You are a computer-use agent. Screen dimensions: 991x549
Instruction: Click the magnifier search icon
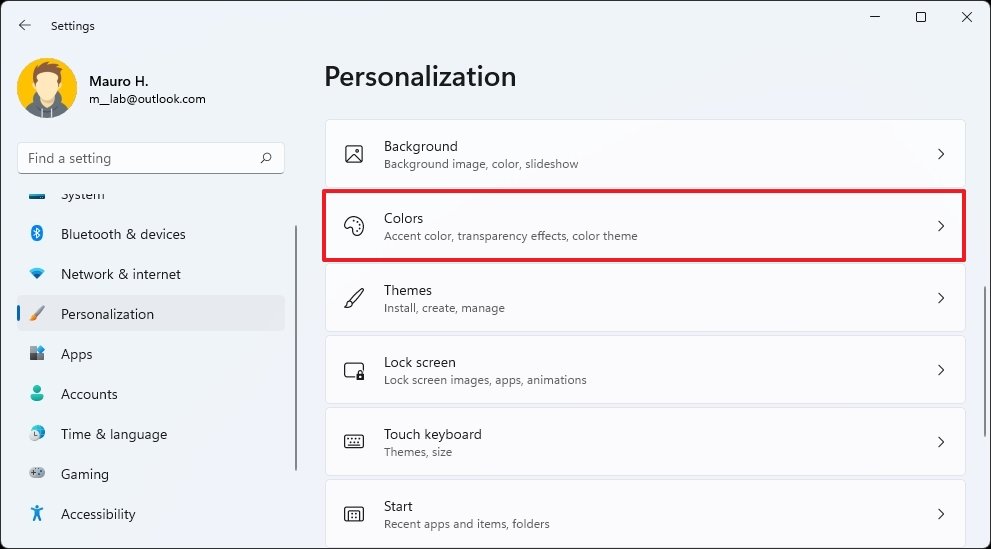pos(266,158)
